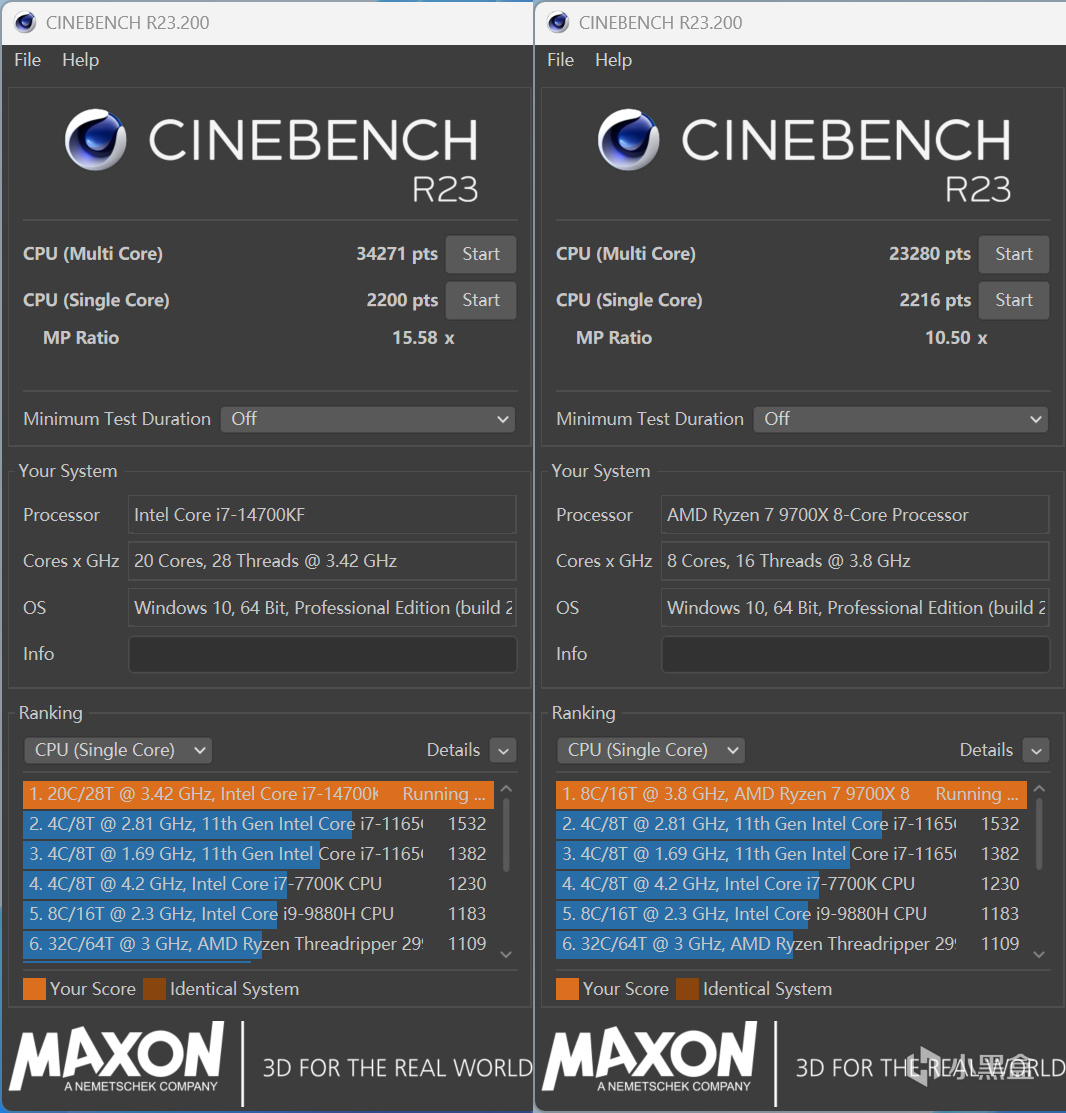The width and height of the screenshot is (1066, 1113).
Task: Open CPU (Single Core) ranking dropdown in right window
Action: click(651, 750)
